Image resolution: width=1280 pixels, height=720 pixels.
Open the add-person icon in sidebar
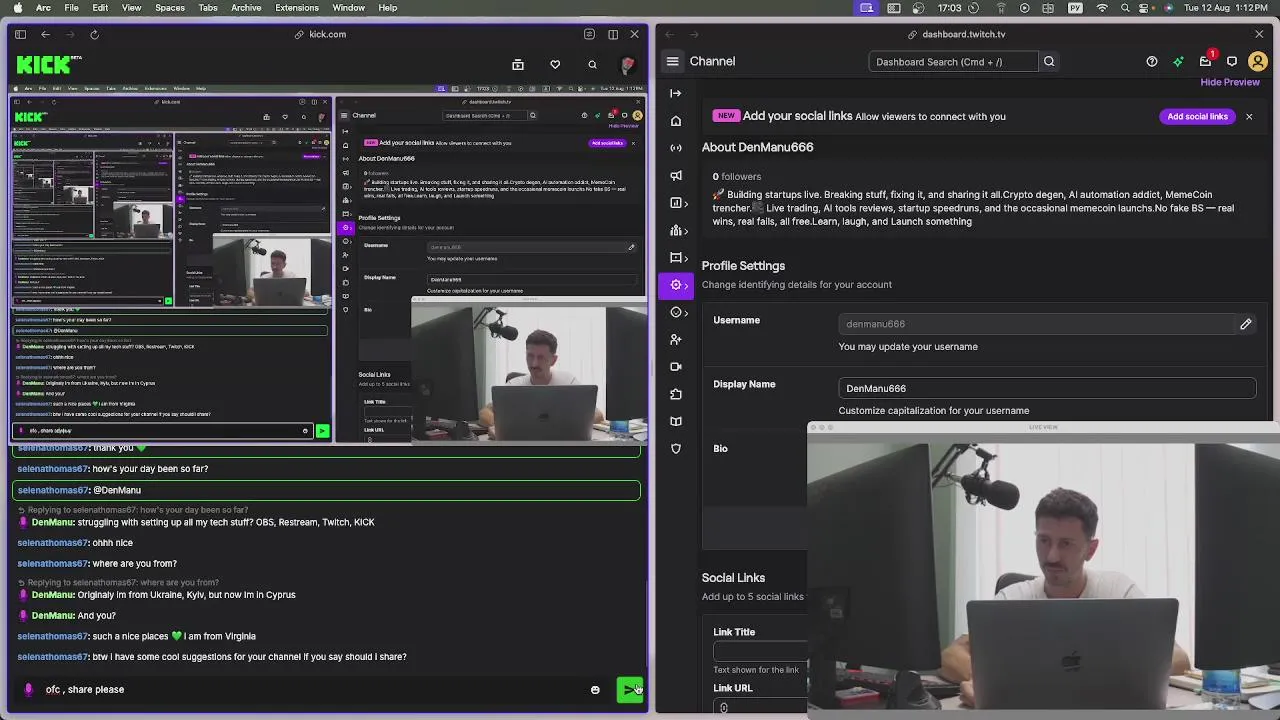[676, 340]
